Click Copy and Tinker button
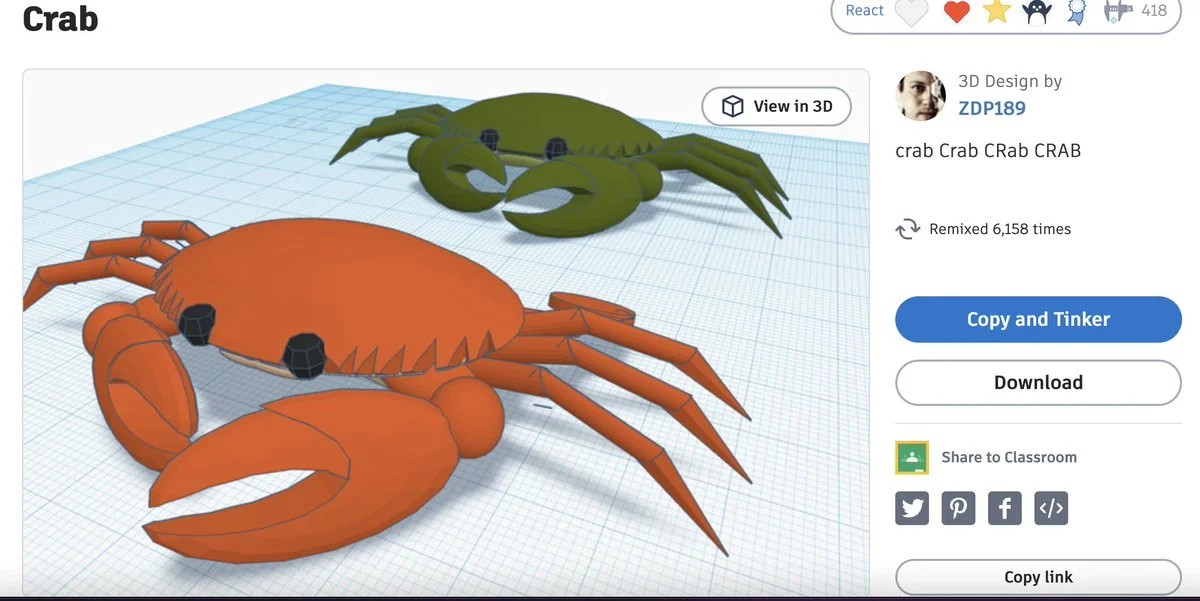1200x601 pixels. [1038, 320]
